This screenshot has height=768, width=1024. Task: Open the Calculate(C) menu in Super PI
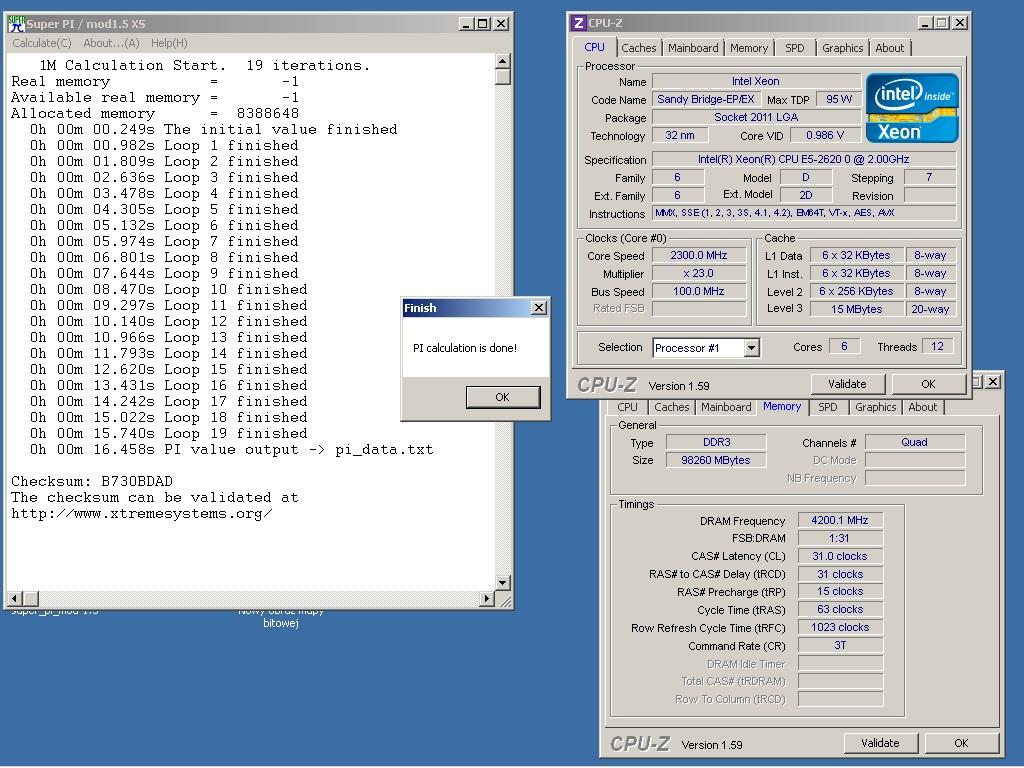(x=42, y=43)
